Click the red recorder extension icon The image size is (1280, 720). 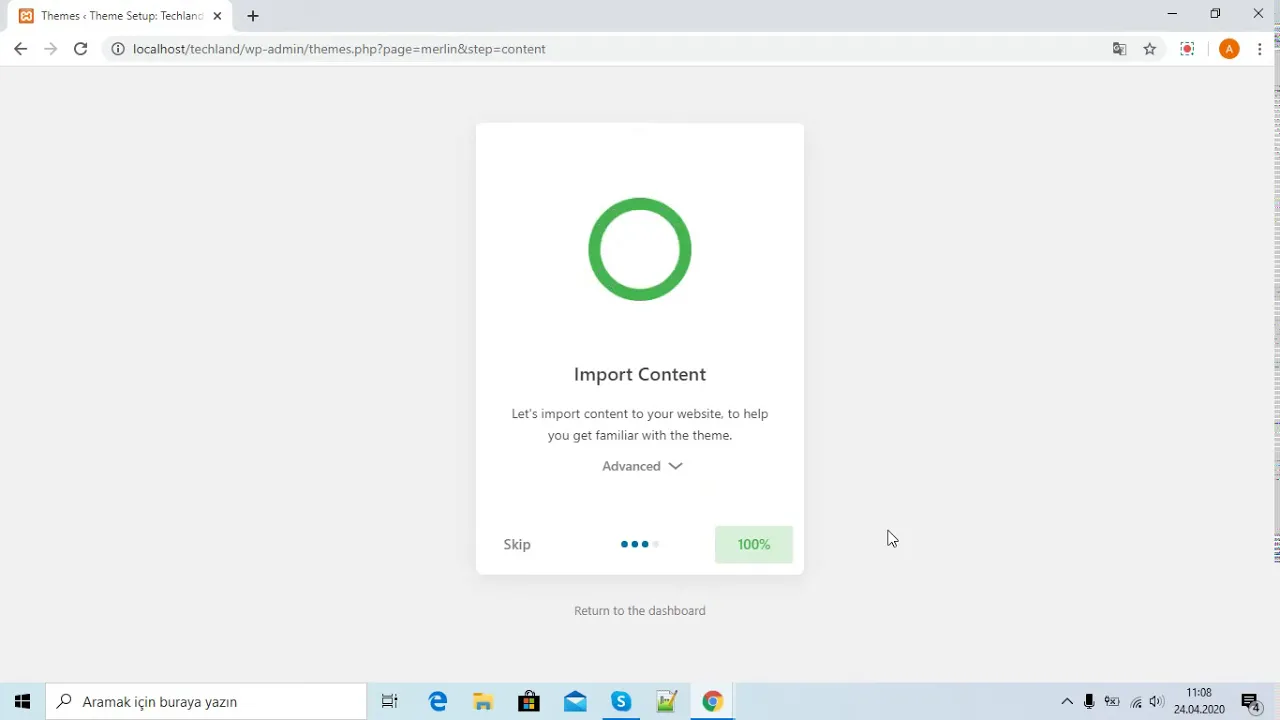point(1187,49)
